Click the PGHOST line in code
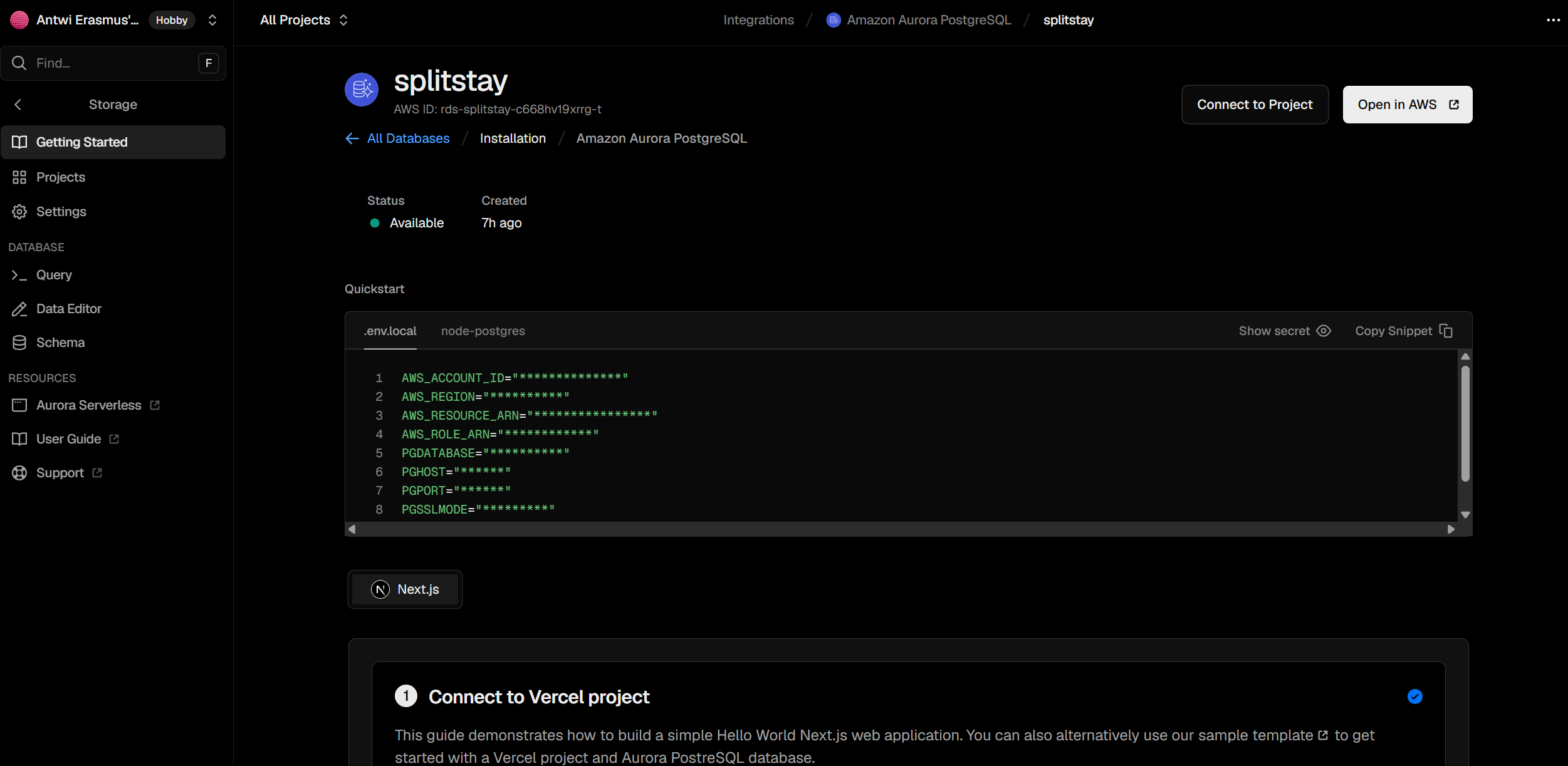Screen dimensions: 1568x766 [x=456, y=472]
